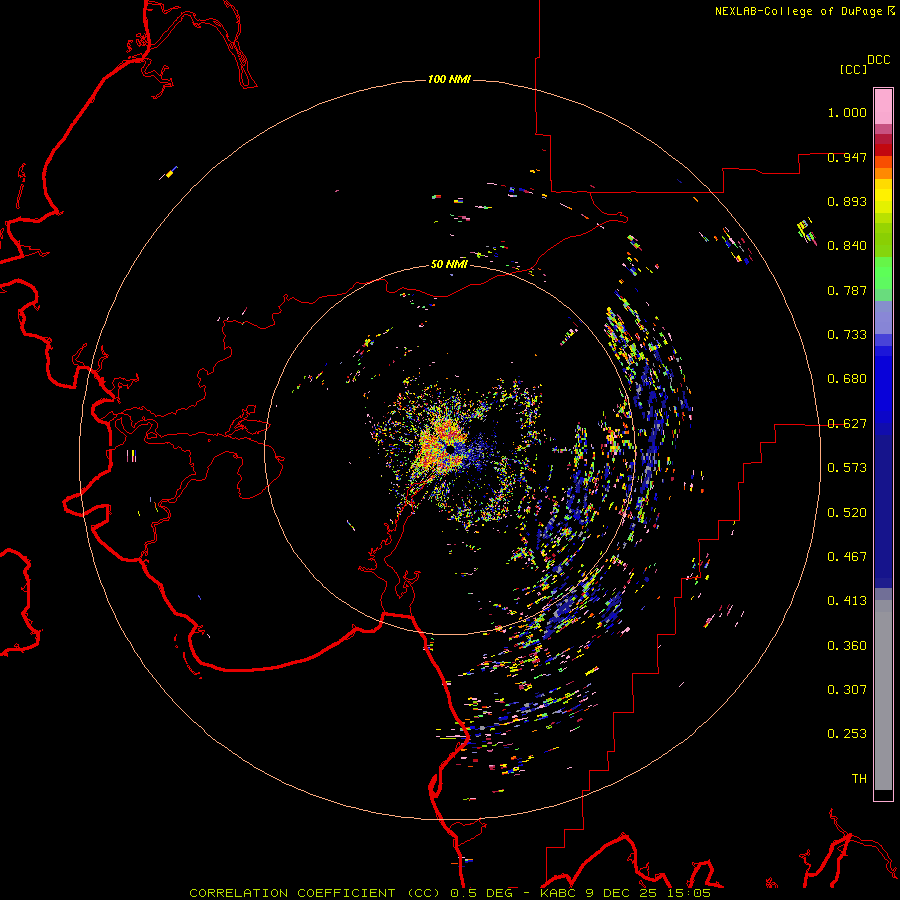Click the 0.253 legend value

[x=847, y=734]
